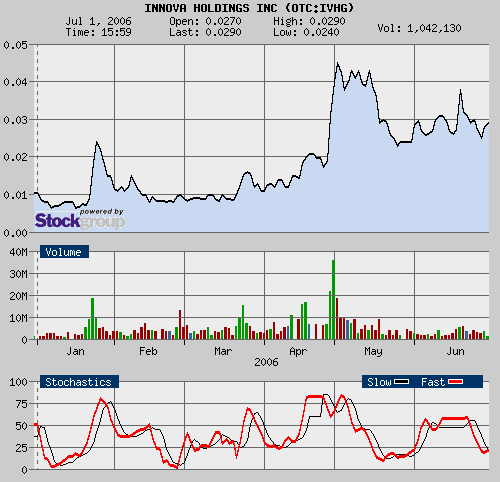This screenshot has width=500, height=482.
Task: Click the Stochastics panel label
Action: tap(79, 382)
